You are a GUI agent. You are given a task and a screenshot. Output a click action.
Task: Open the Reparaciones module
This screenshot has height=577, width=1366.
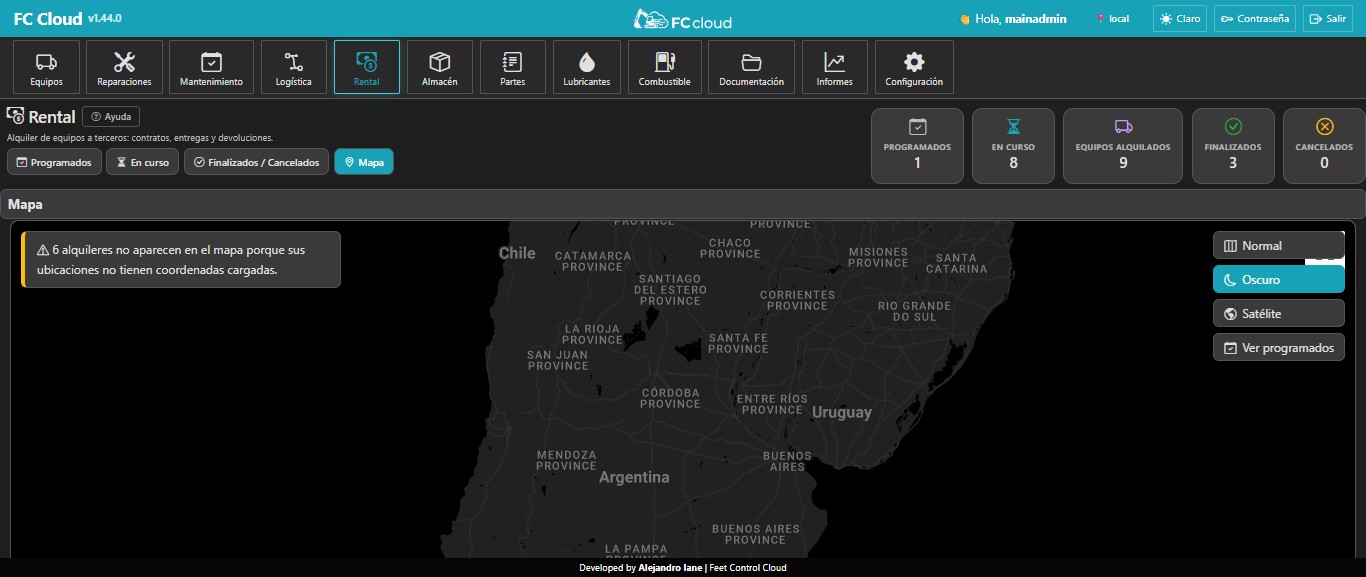[124, 67]
